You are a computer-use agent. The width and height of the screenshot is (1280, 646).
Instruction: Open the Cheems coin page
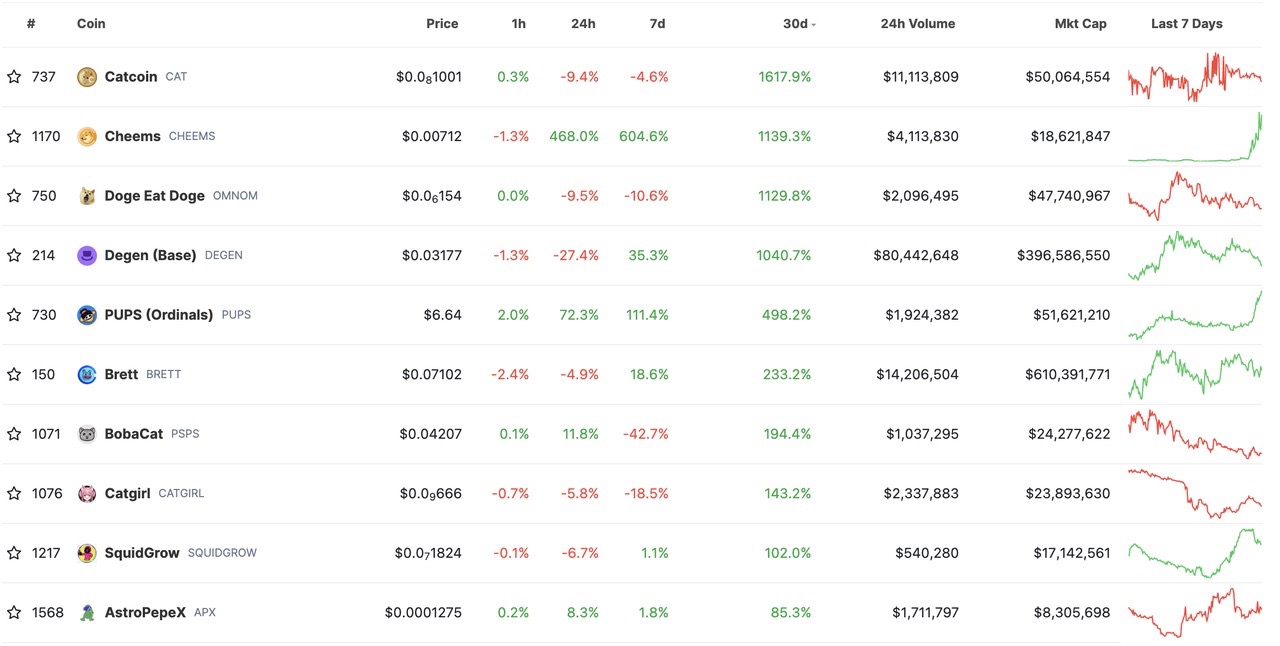pos(130,136)
